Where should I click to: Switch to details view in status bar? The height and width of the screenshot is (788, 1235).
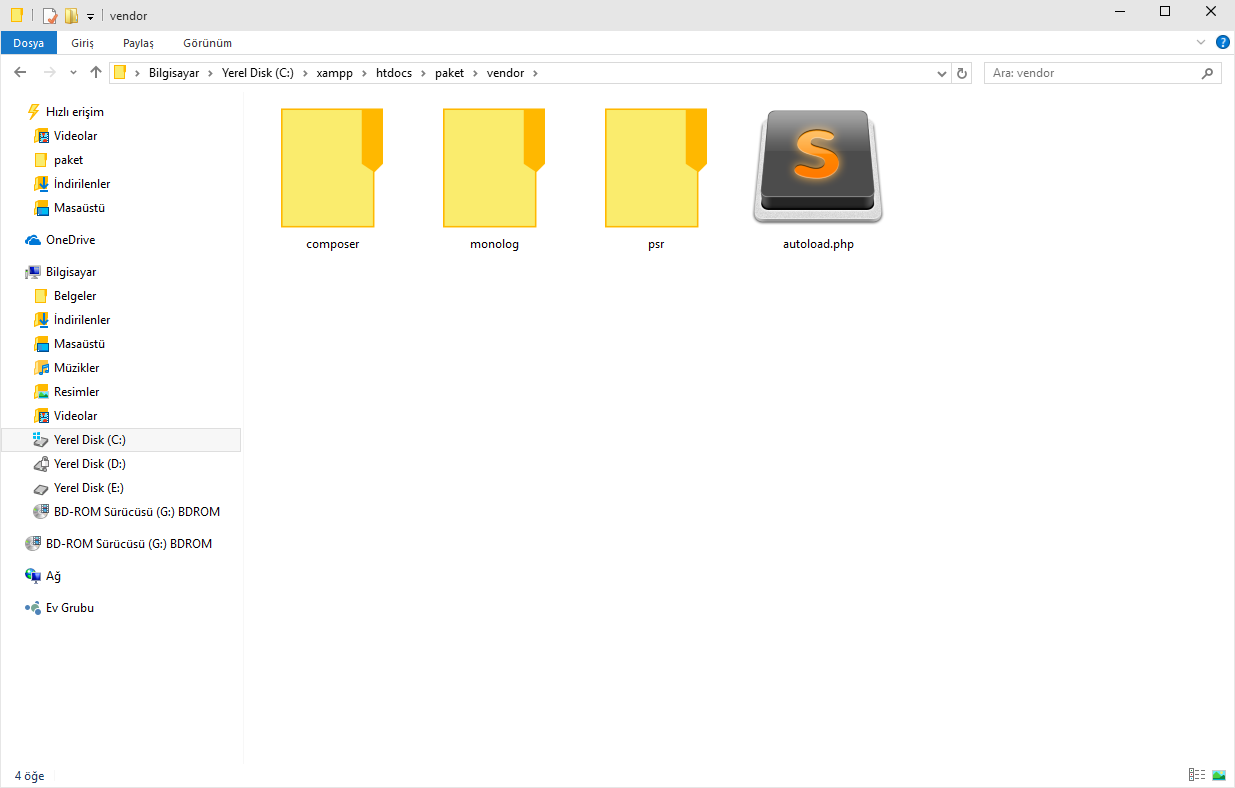(x=1196, y=775)
